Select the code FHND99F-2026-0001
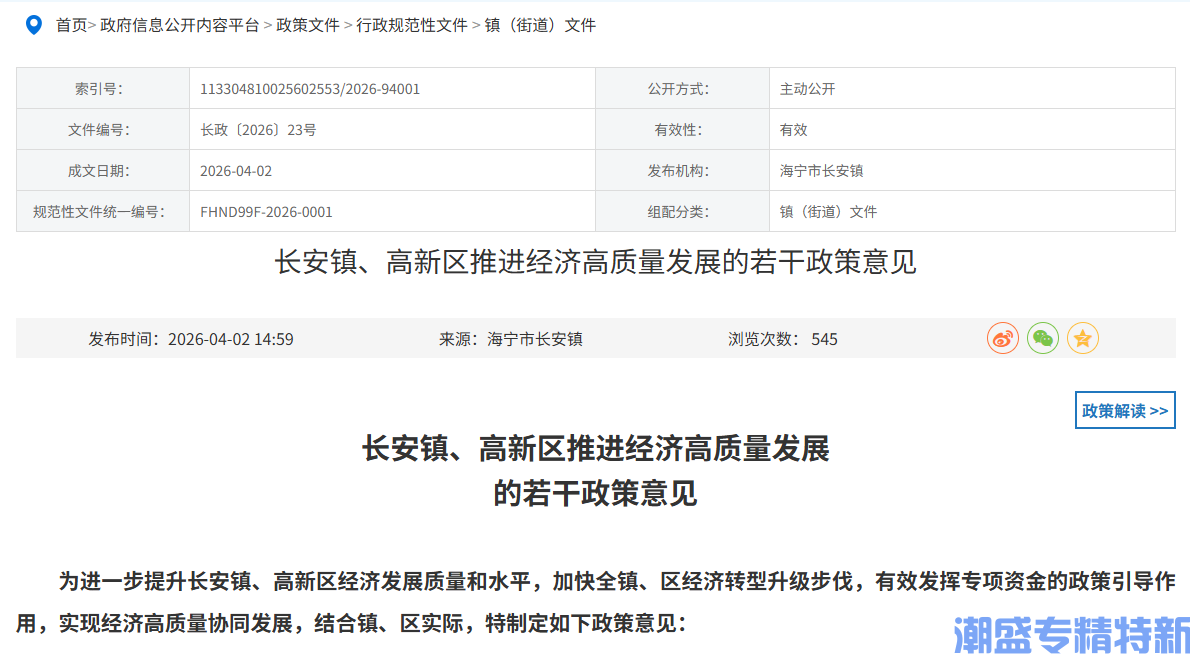 coord(266,212)
